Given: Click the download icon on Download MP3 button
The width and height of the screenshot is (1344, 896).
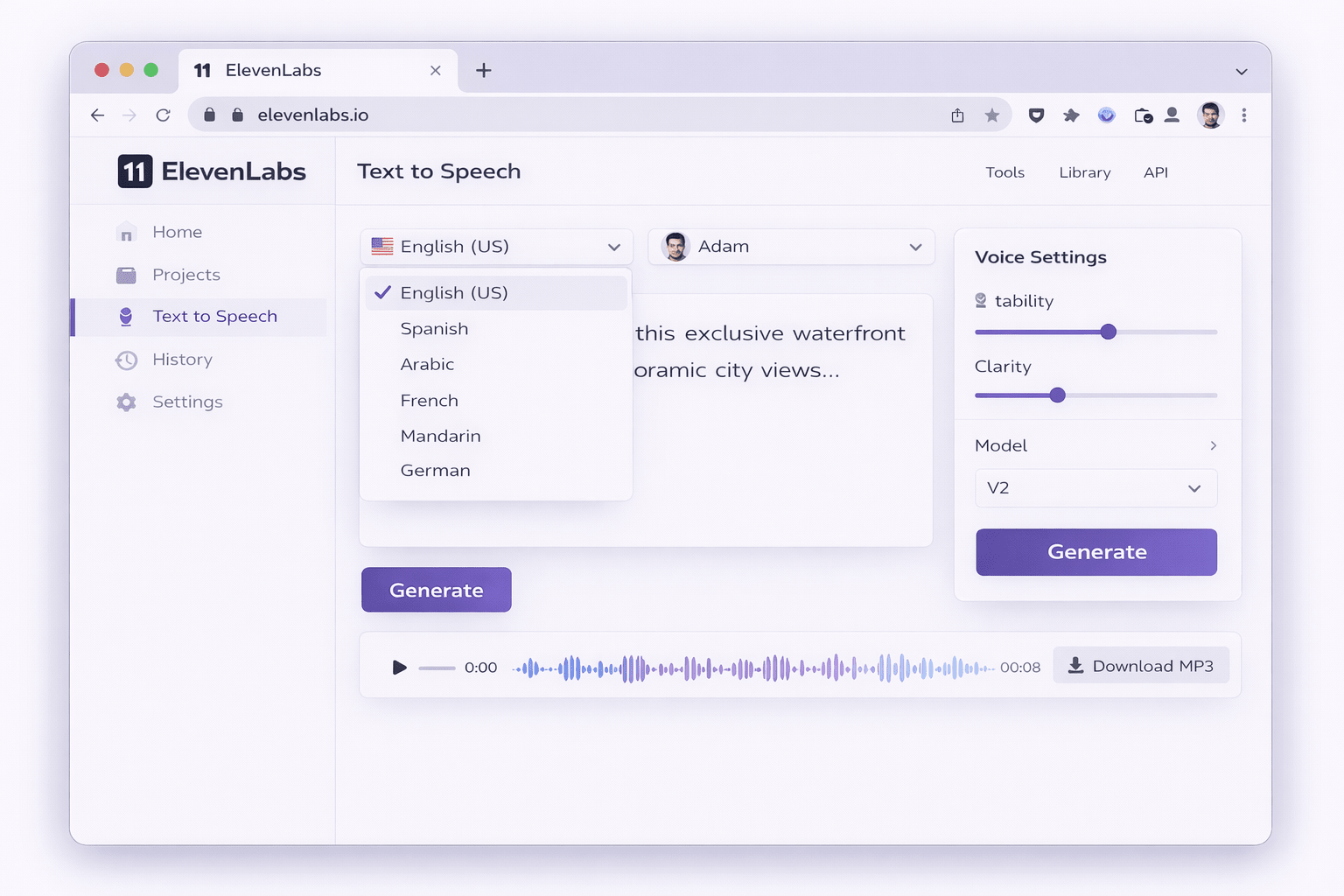Looking at the screenshot, I should (1074, 665).
